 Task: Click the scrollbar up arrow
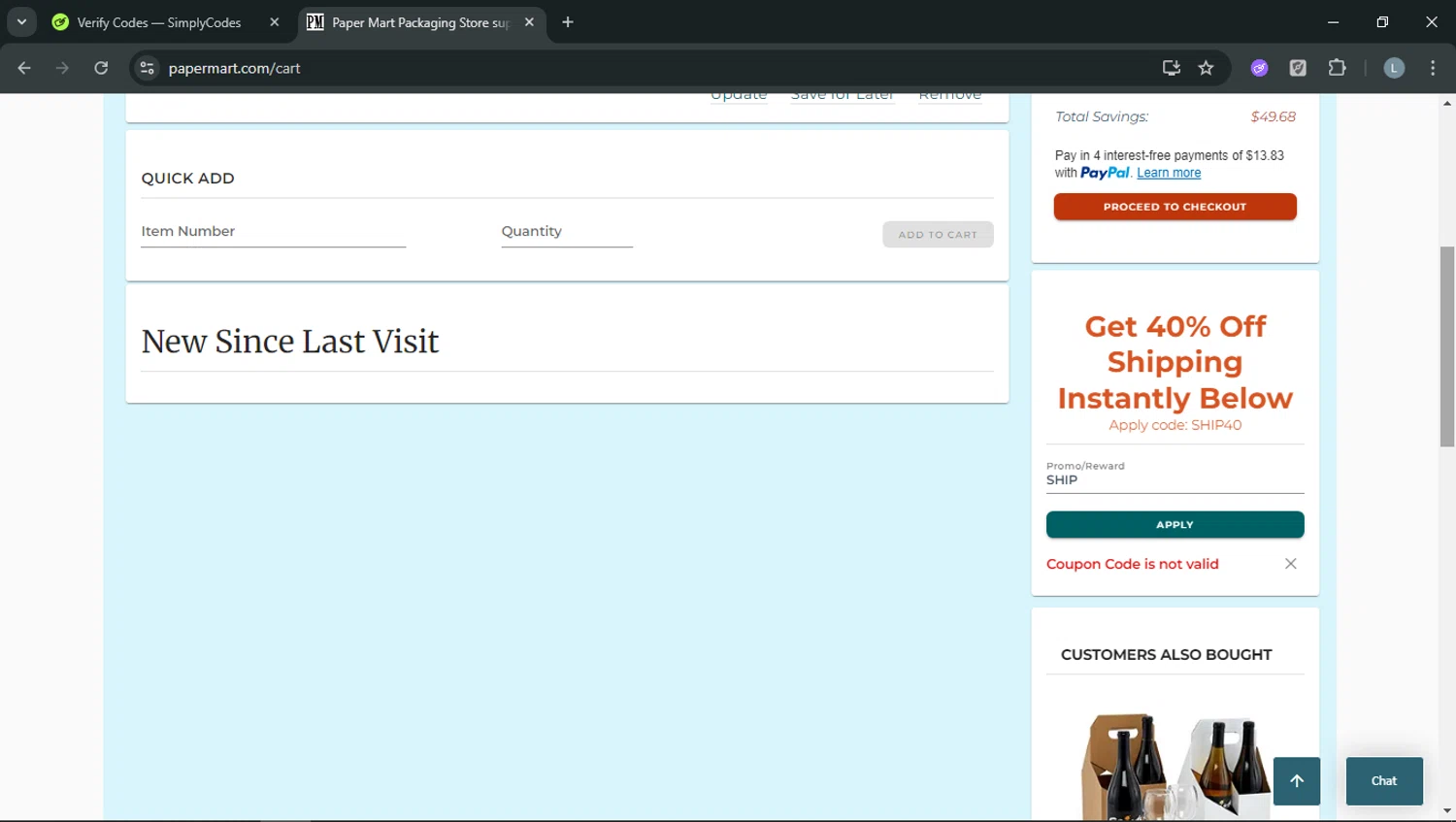pyautogui.click(x=1447, y=102)
